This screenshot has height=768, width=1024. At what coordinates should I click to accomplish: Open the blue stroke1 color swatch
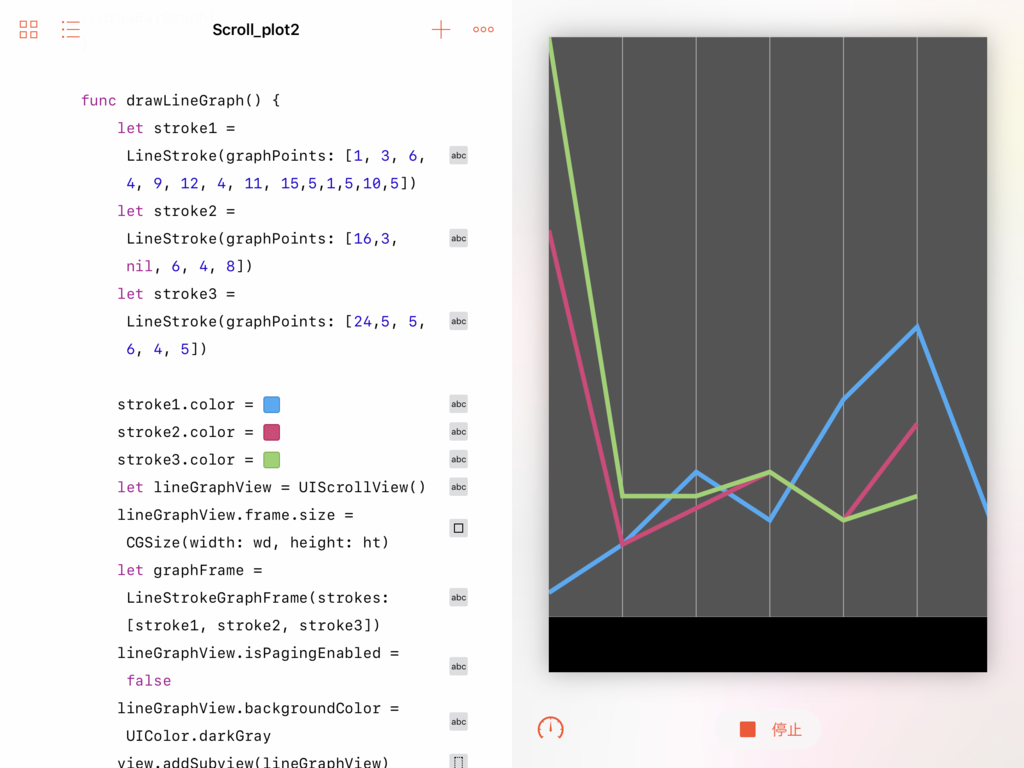[x=272, y=404]
